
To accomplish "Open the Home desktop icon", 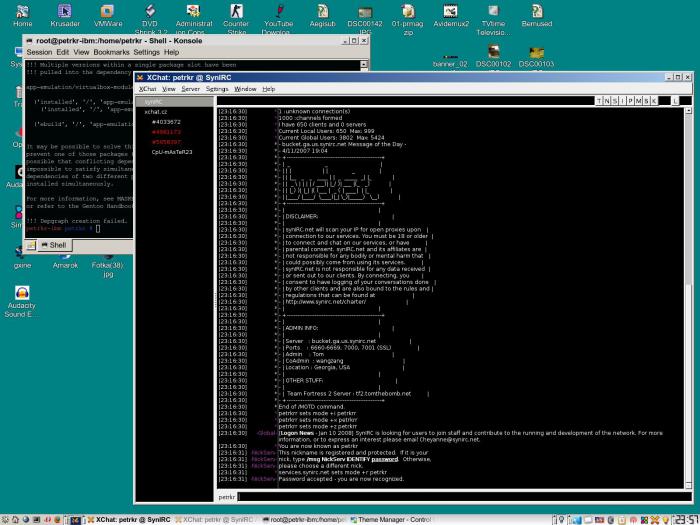I will (x=22, y=16).
